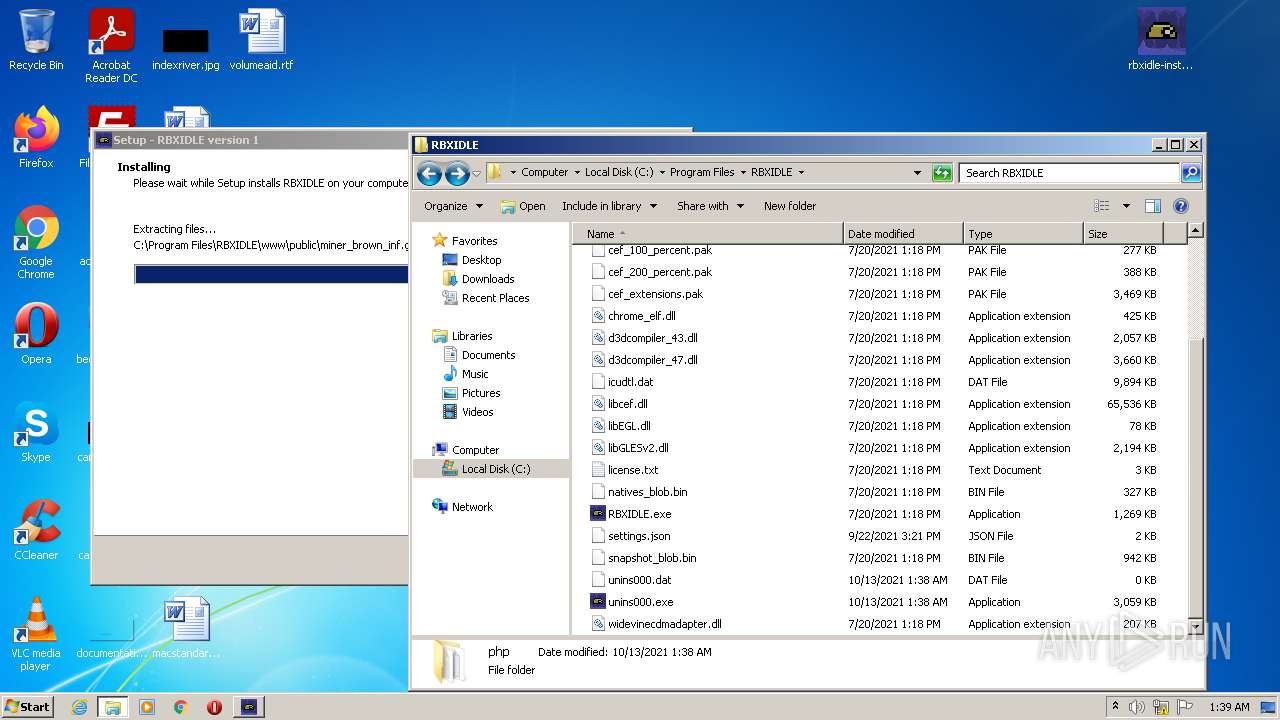1280x720 pixels.
Task: Open Skype desktop shortcut
Action: tap(36, 431)
